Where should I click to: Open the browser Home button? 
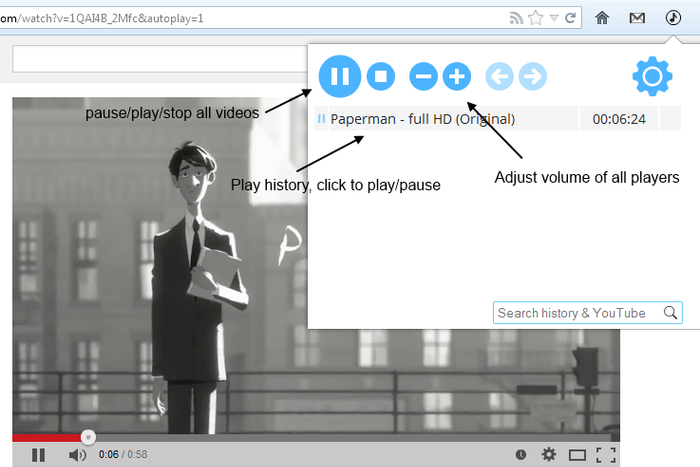click(602, 17)
